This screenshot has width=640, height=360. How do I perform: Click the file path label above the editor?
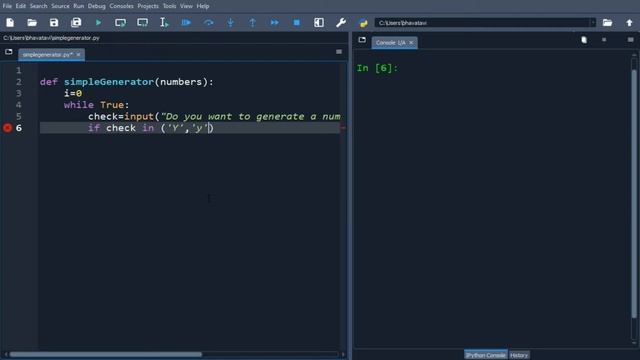51,38
